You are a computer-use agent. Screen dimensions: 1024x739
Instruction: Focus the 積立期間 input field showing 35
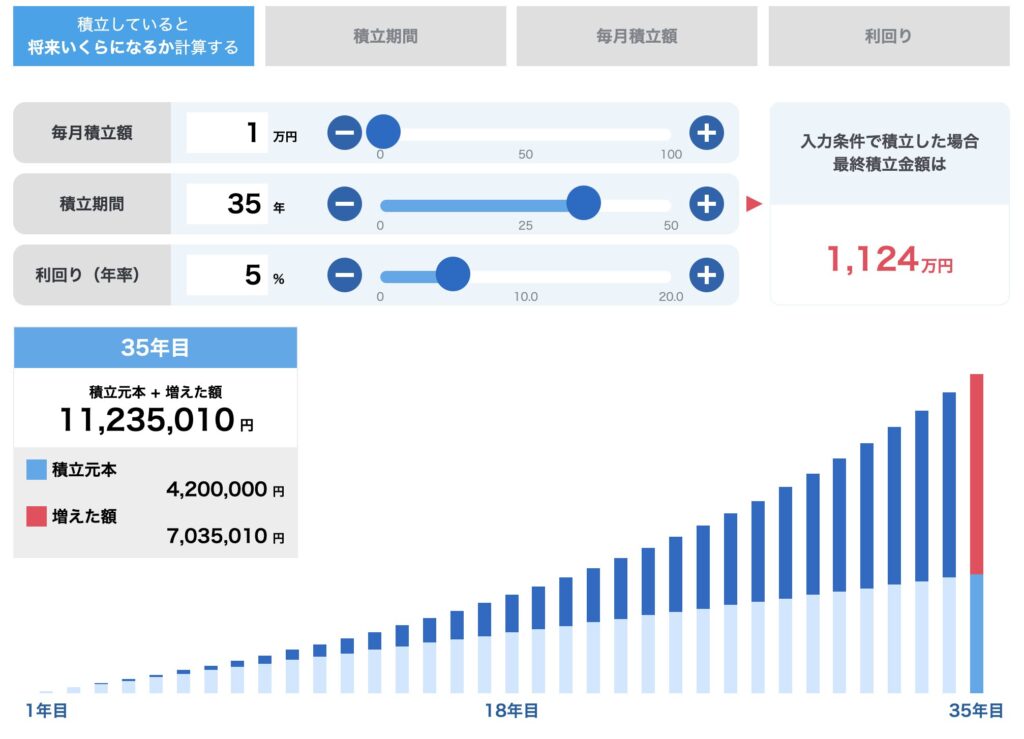coord(228,203)
